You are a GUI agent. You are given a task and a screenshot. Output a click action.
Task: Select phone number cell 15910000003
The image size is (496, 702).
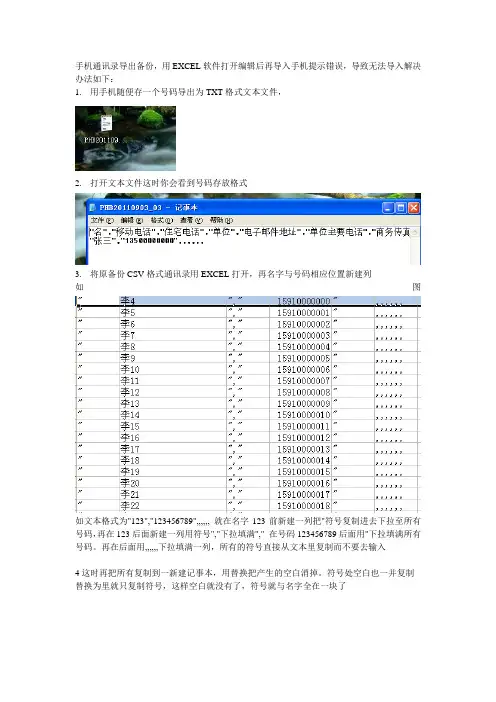(x=300, y=335)
